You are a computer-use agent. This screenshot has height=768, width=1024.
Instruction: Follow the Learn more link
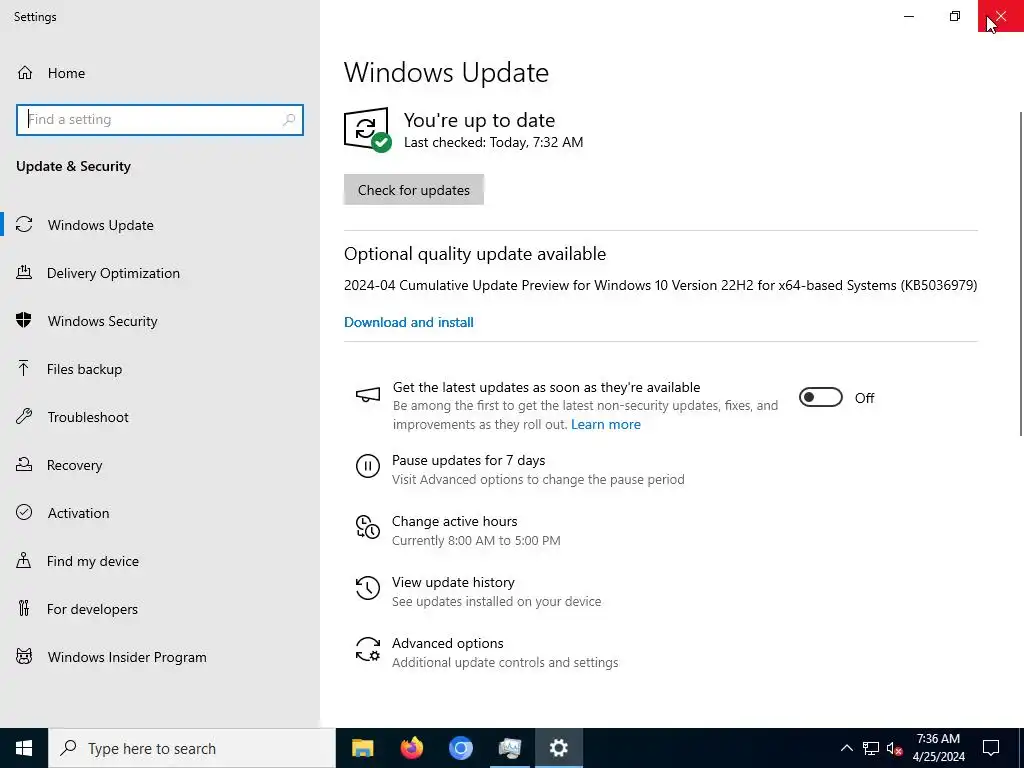click(x=605, y=424)
